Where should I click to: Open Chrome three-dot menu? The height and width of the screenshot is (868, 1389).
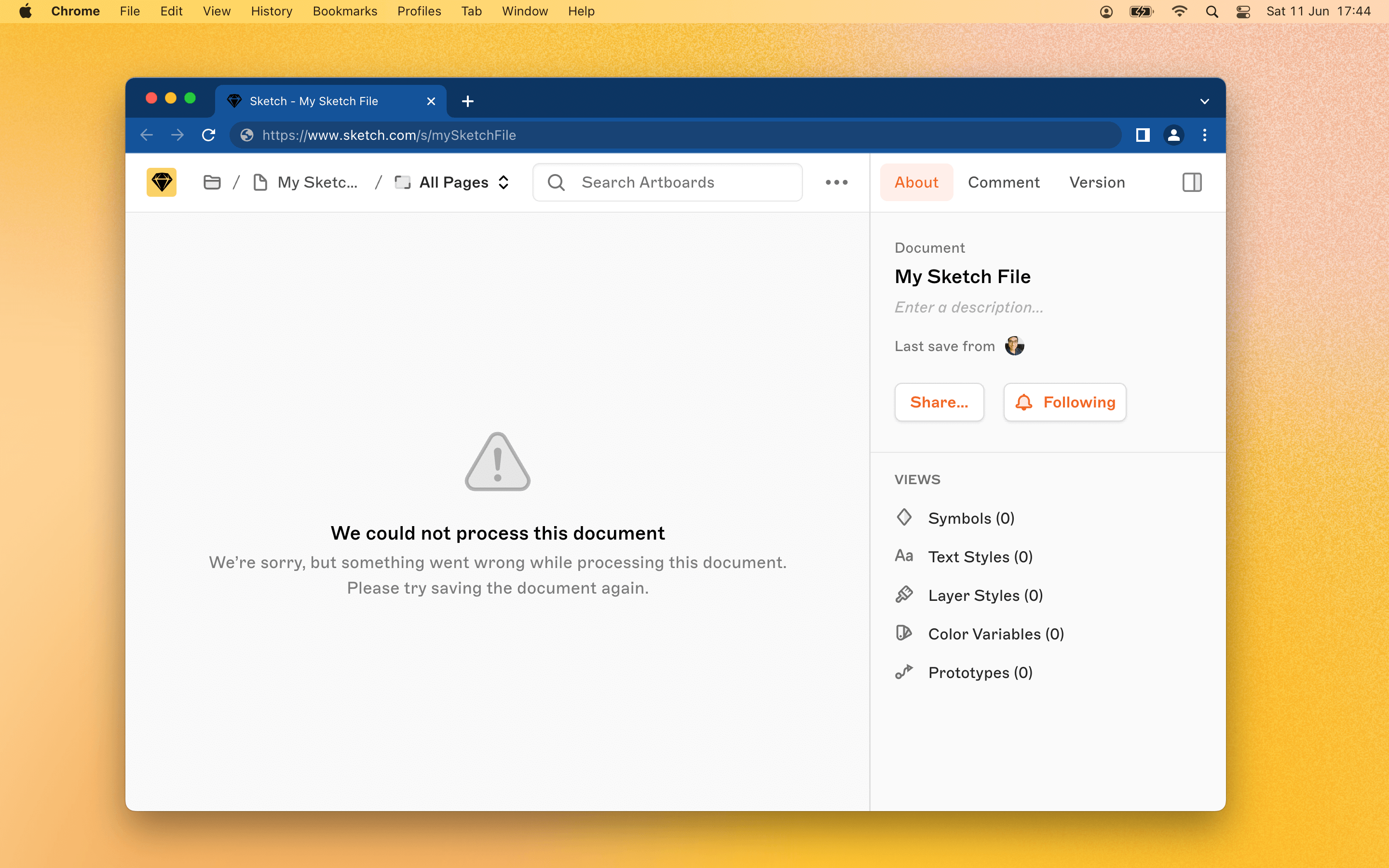click(1204, 135)
